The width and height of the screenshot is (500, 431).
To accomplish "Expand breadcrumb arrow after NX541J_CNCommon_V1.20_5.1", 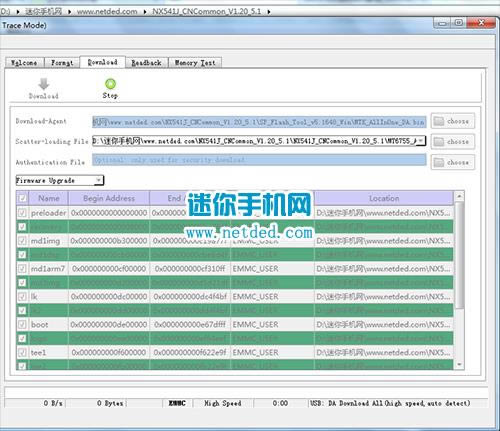I will click(269, 12).
